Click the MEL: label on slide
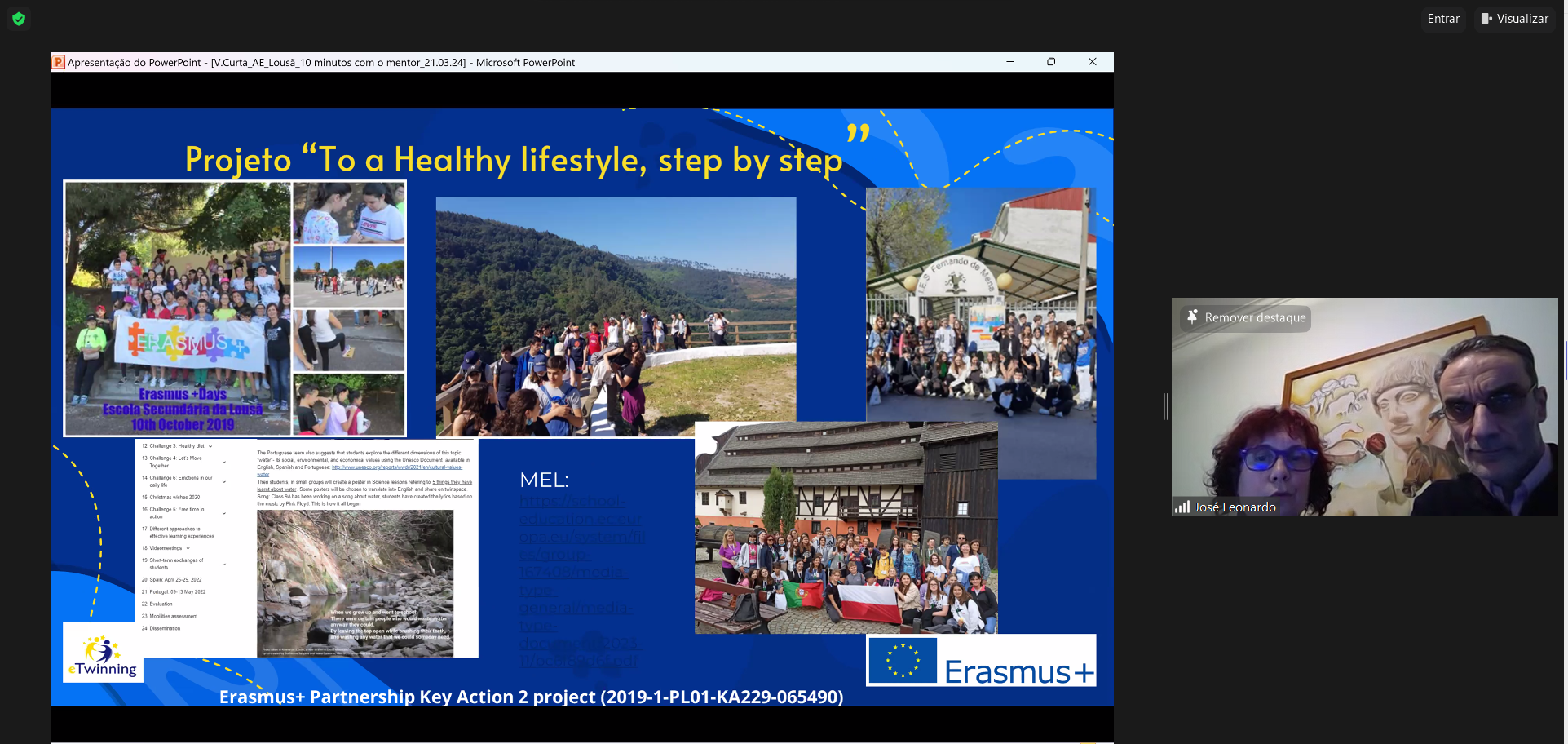 [544, 480]
